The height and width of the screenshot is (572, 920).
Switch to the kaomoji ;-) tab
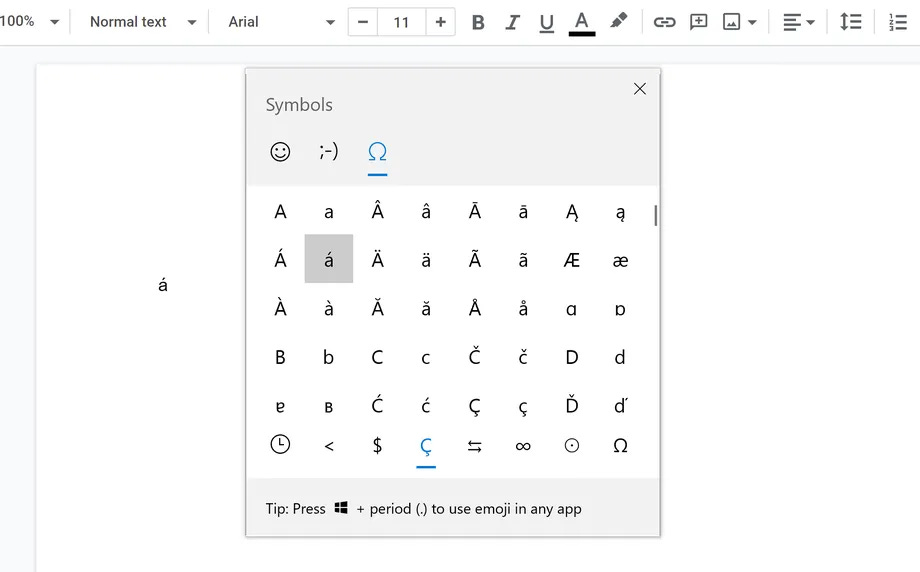[x=328, y=151]
